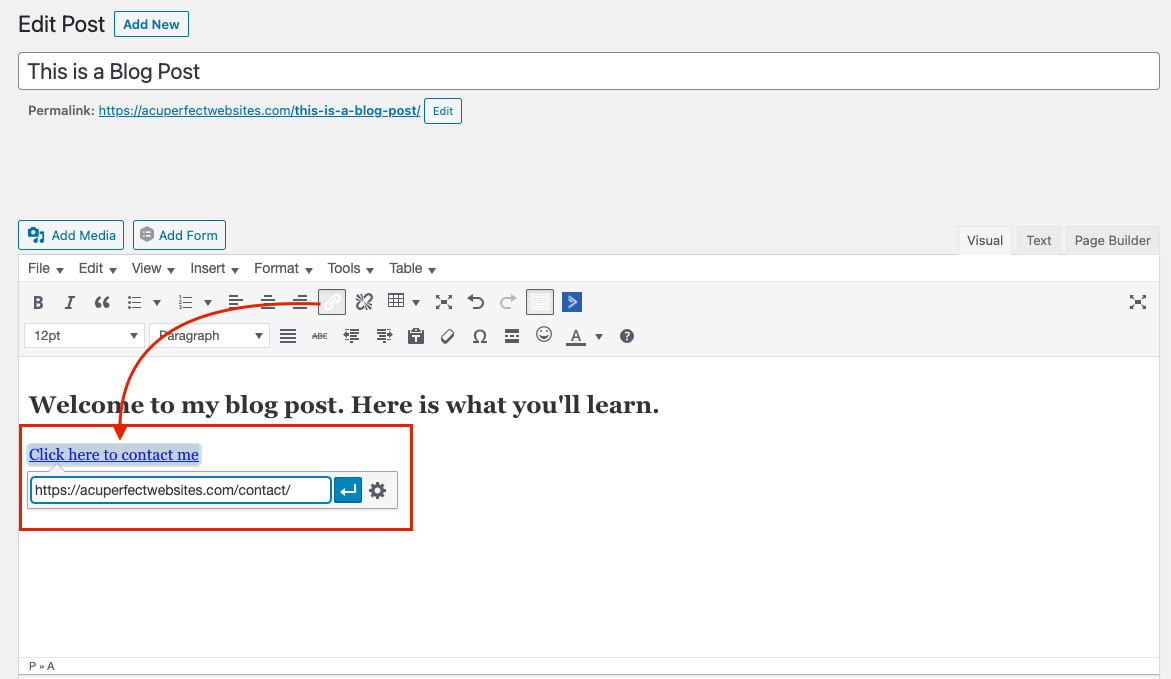Open the Format menu
This screenshot has height=679, width=1171.
[x=276, y=268]
